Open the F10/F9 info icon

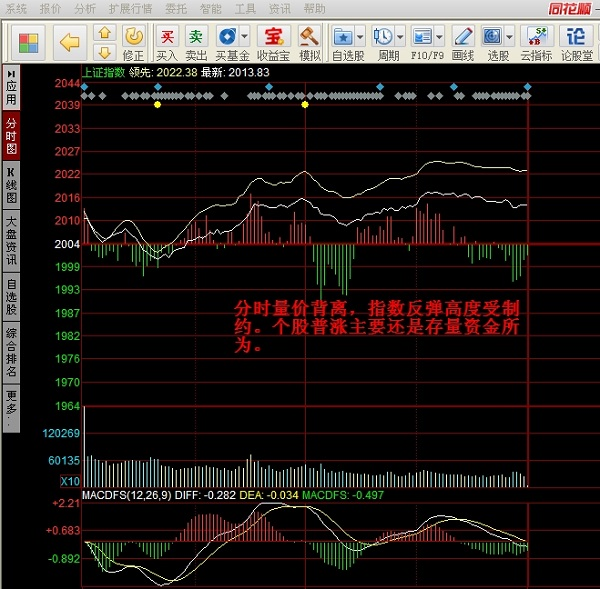pos(423,37)
